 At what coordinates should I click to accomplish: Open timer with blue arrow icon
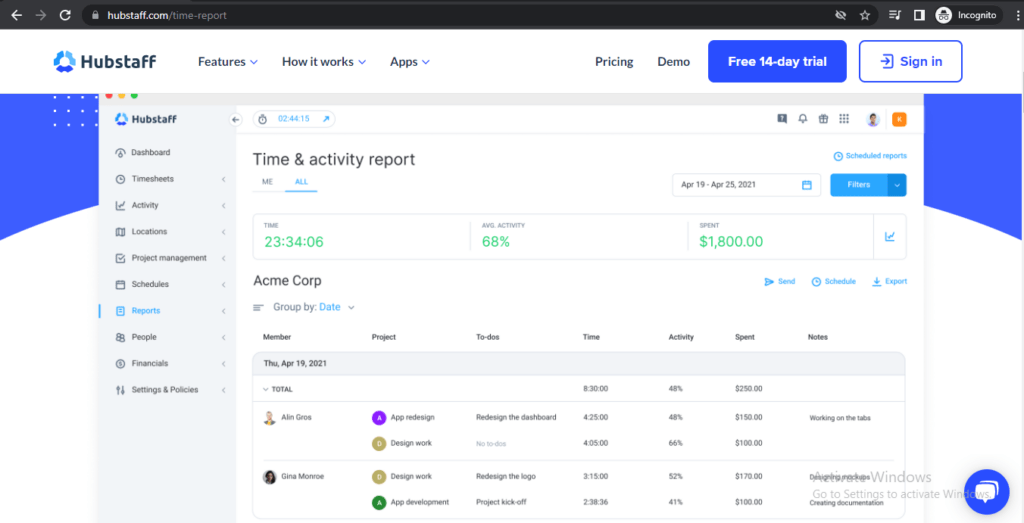(327, 119)
